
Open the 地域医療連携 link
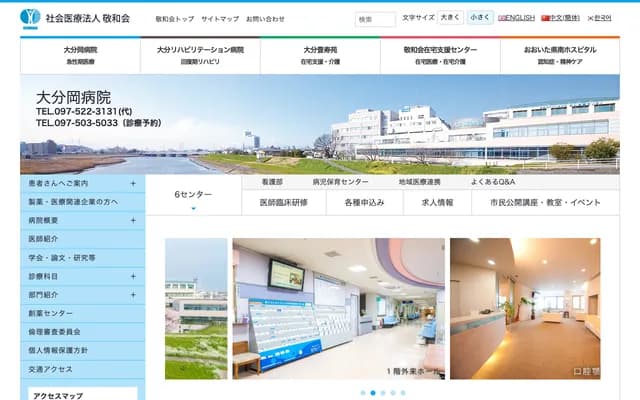pos(420,182)
